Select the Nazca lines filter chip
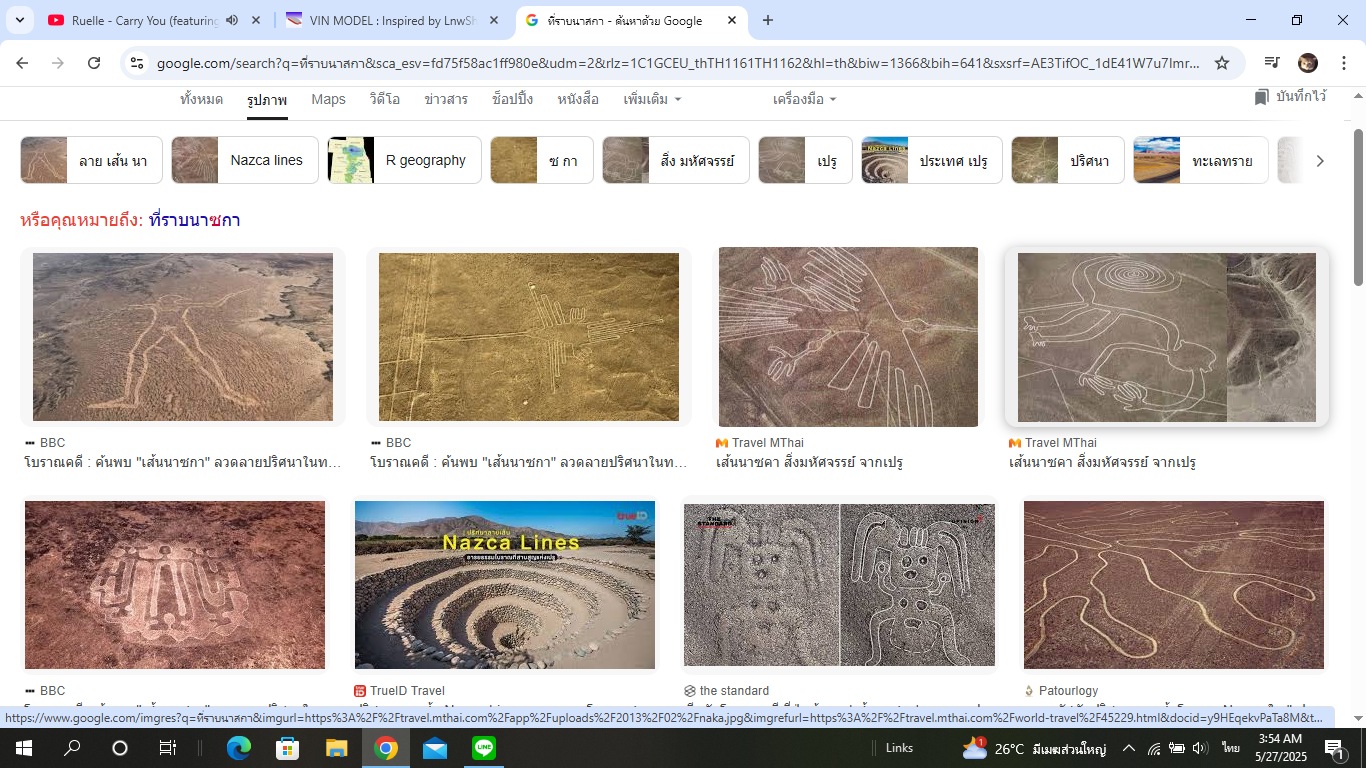 (245, 160)
